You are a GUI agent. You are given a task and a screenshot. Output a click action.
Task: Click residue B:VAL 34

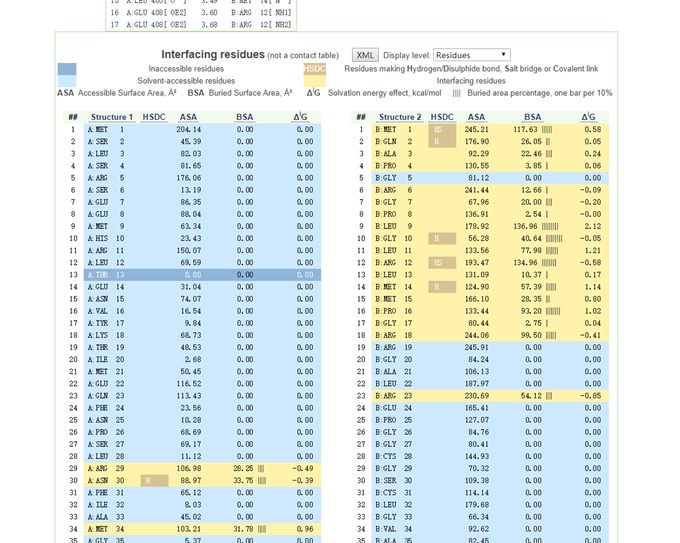[393, 529]
